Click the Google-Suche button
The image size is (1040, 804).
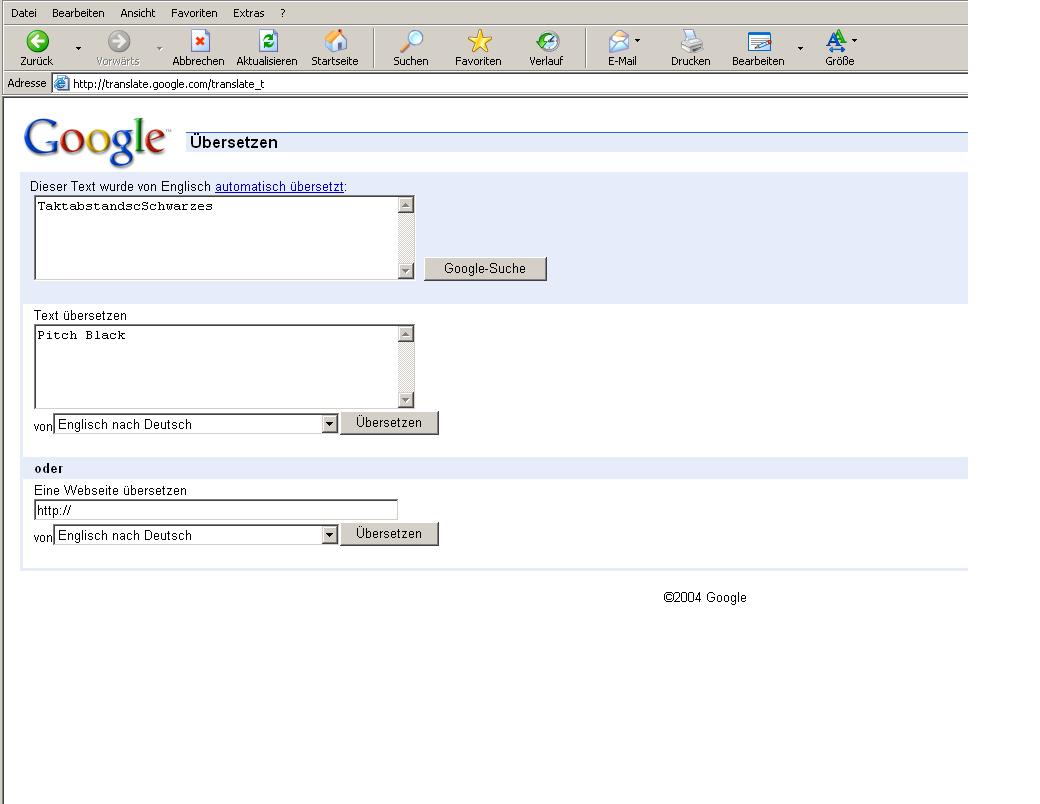point(485,268)
